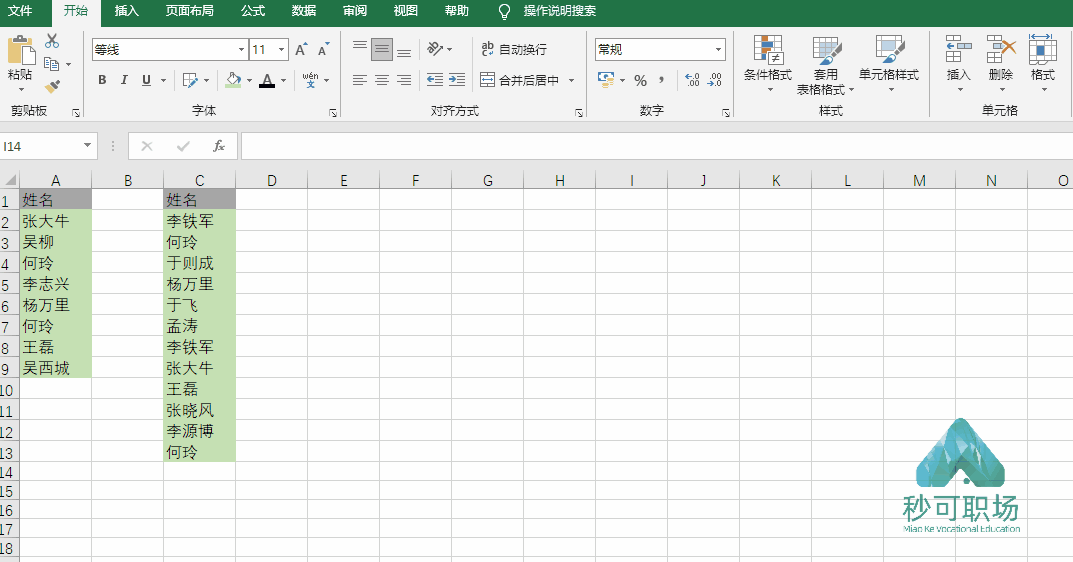The height and width of the screenshot is (562, 1073).
Task: Expand the underline style dropdown arrow
Action: pyautogui.click(x=163, y=80)
